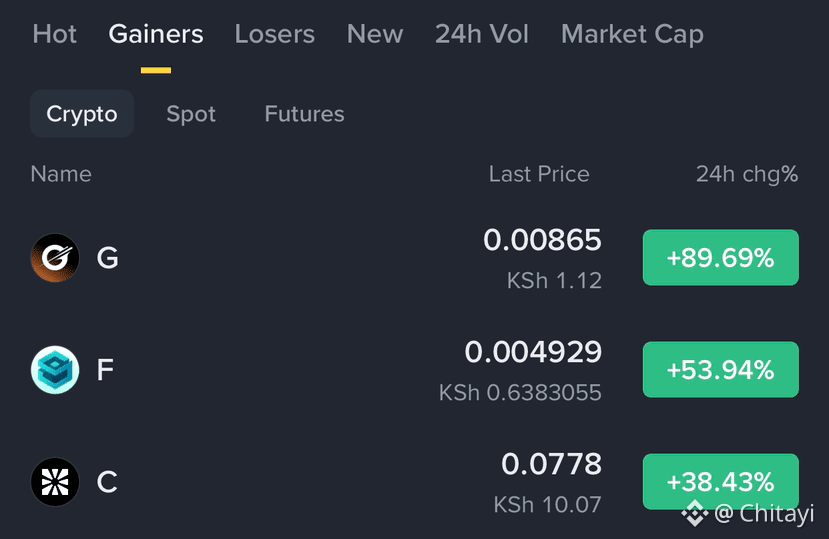The height and width of the screenshot is (539, 829).
Task: Click the C coin star icon
Action: (55, 482)
